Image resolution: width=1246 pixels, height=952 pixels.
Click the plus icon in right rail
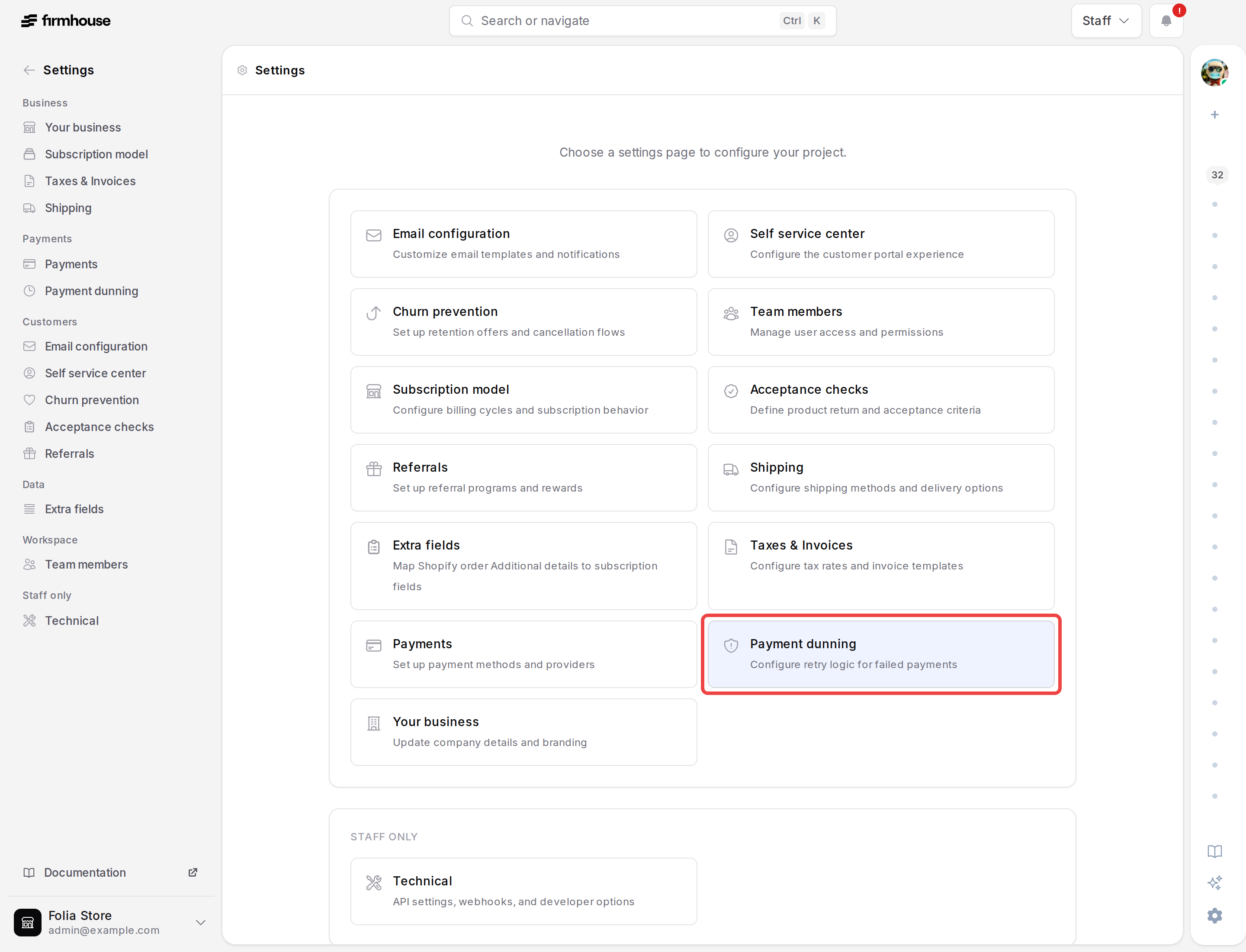[x=1214, y=115]
